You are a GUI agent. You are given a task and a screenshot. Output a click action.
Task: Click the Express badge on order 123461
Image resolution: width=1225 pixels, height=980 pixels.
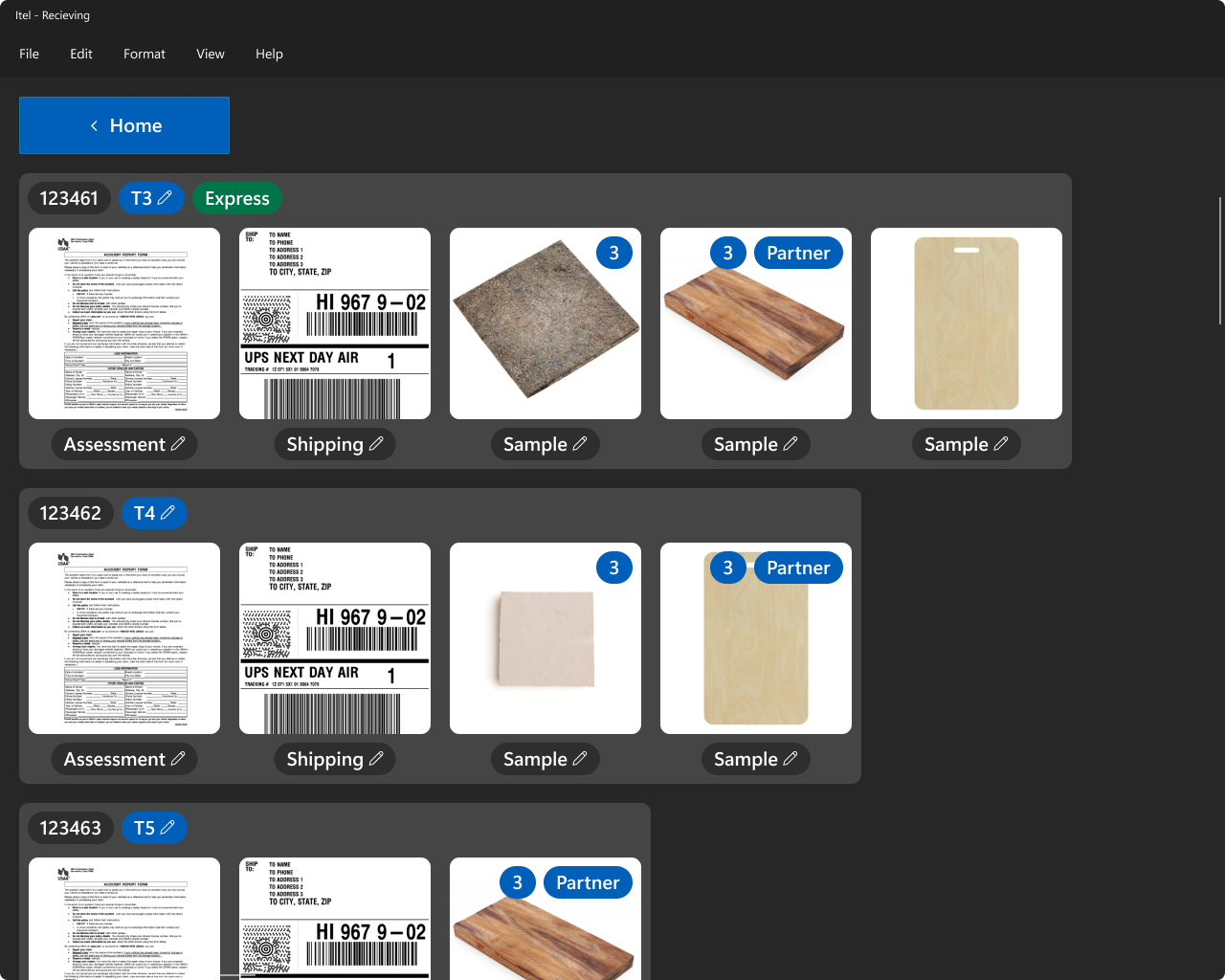pos(237,198)
